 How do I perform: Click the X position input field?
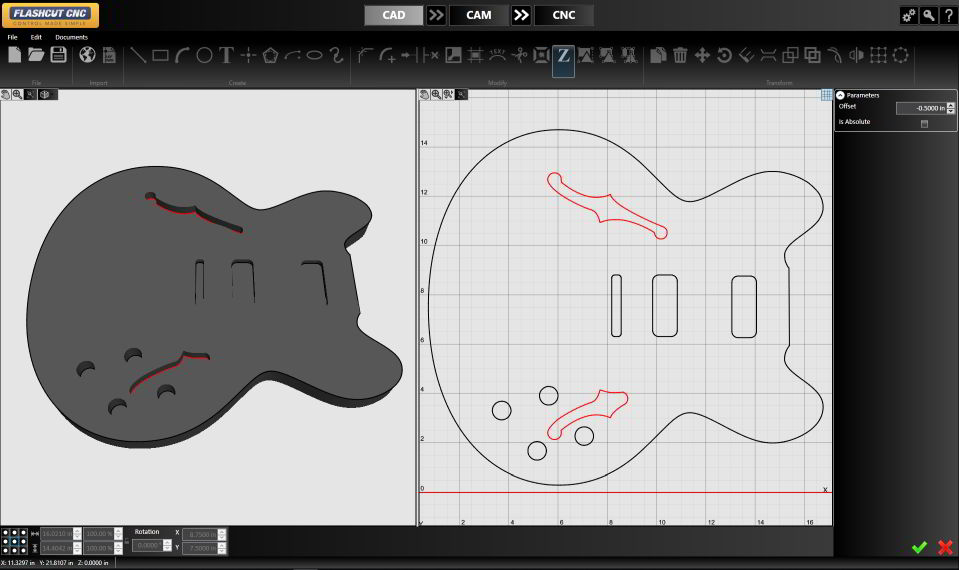point(200,535)
